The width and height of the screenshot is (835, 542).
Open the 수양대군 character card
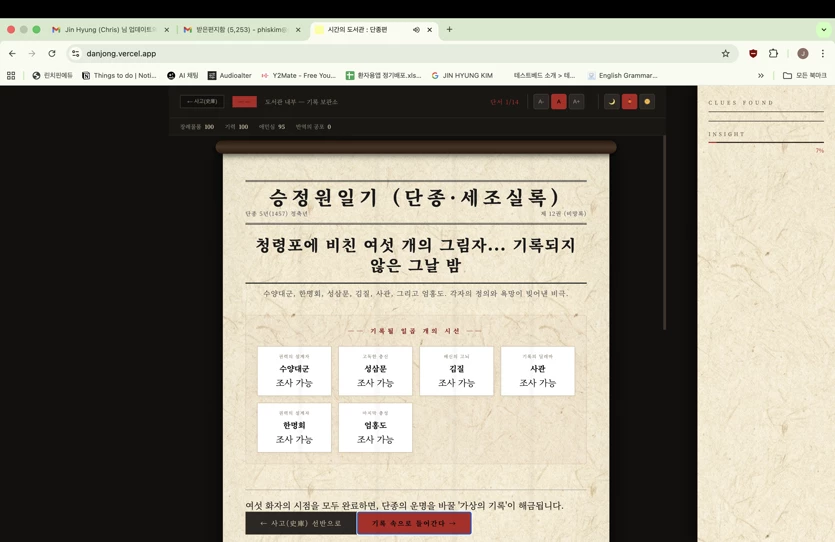(294, 371)
